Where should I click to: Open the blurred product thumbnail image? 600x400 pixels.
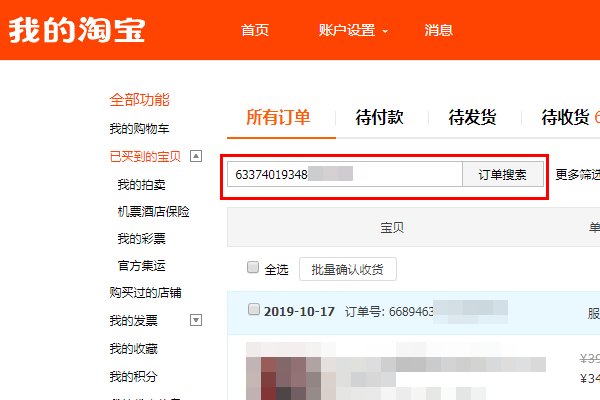pyautogui.click(x=284, y=372)
